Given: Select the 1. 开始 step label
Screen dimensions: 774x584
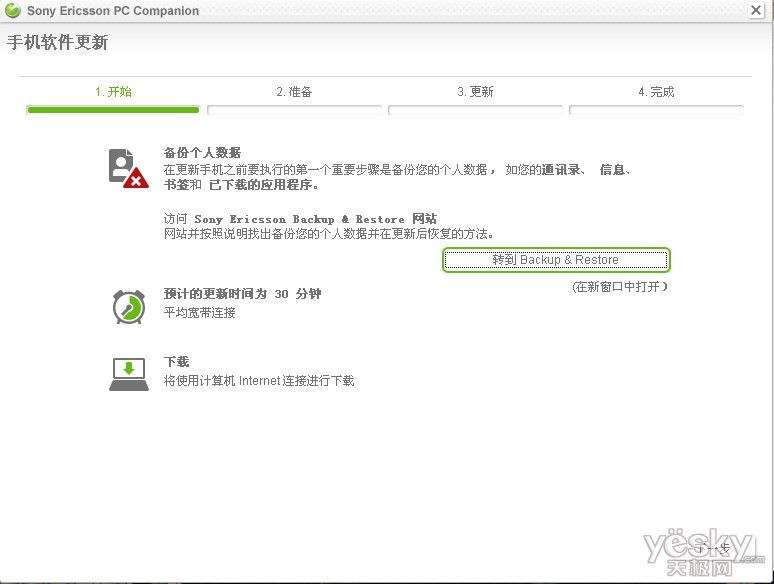Looking at the screenshot, I should [113, 92].
